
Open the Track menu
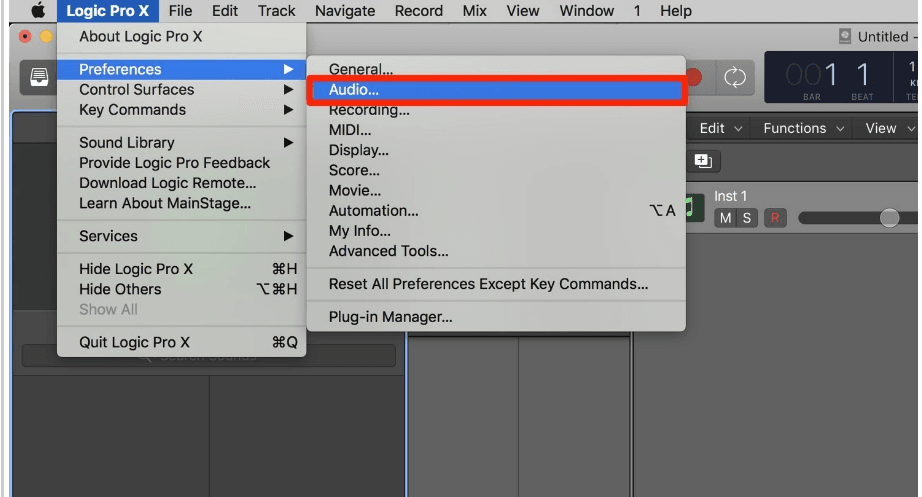point(276,11)
